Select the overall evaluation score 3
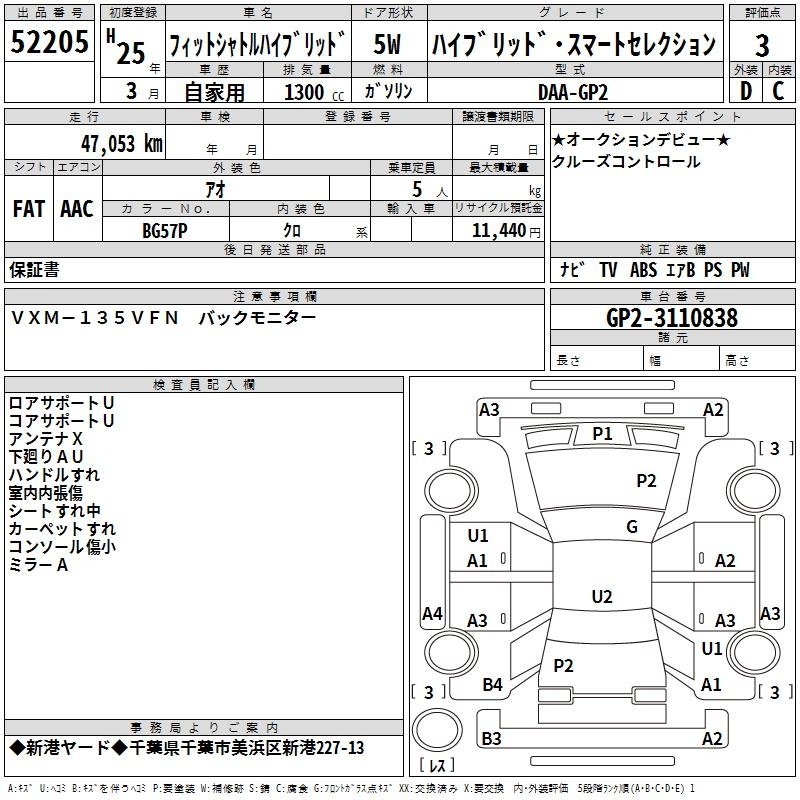Viewport: 800px width, 800px height. click(x=762, y=45)
